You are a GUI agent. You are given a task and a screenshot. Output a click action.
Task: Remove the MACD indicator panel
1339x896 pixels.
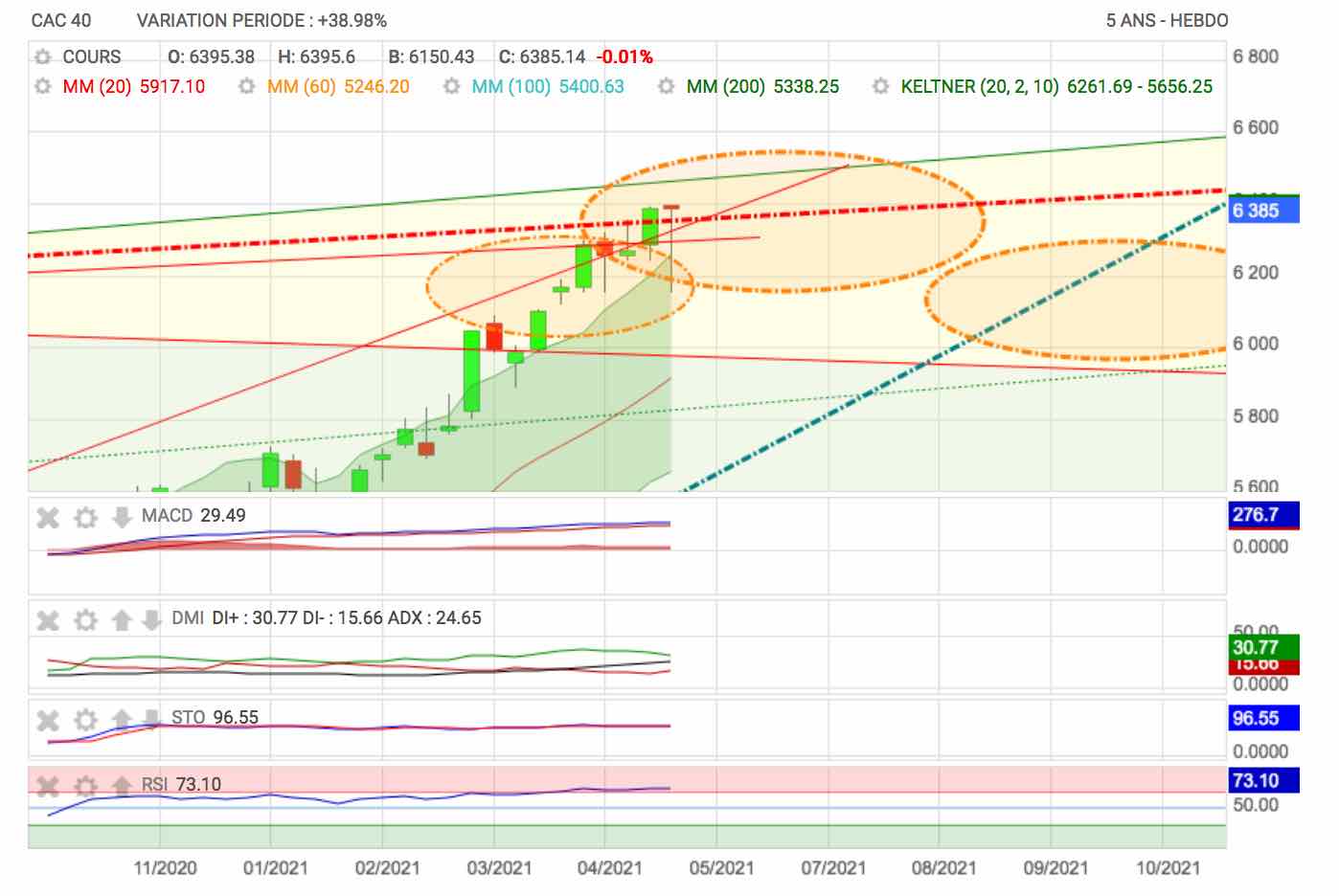[x=48, y=518]
